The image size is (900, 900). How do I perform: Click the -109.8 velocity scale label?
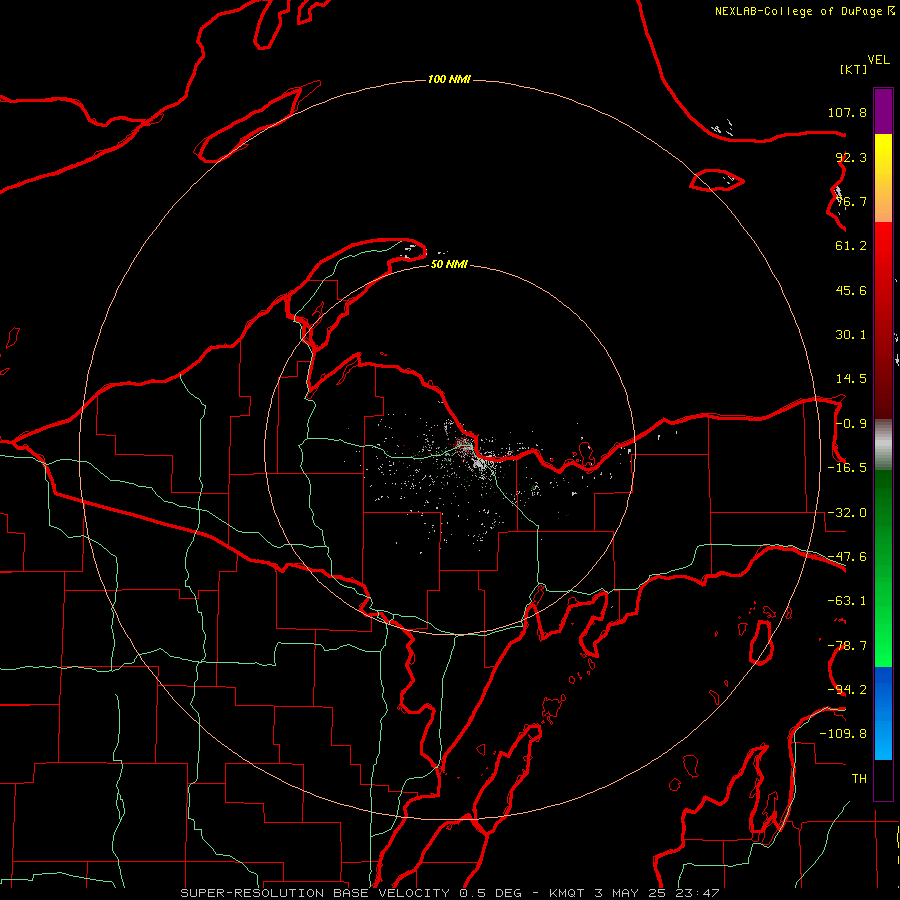(843, 734)
